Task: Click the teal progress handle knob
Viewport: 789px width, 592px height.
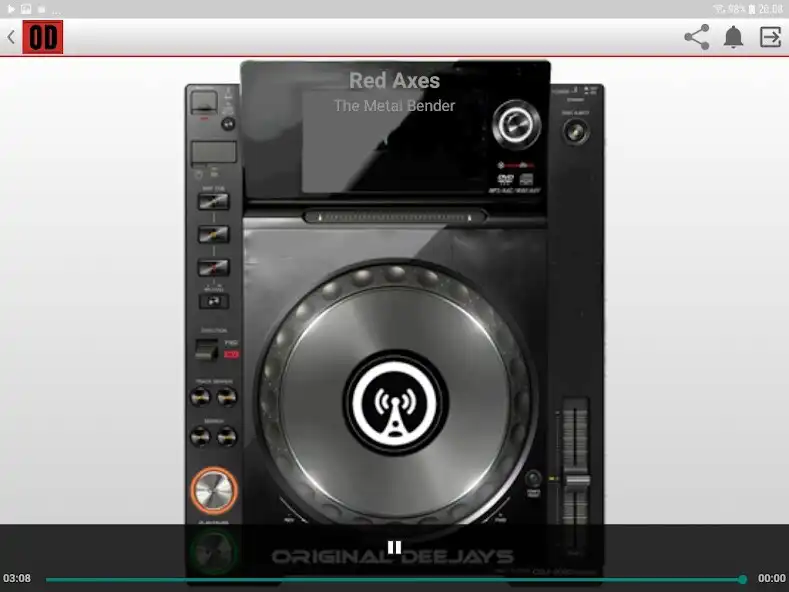Action: 742,579
